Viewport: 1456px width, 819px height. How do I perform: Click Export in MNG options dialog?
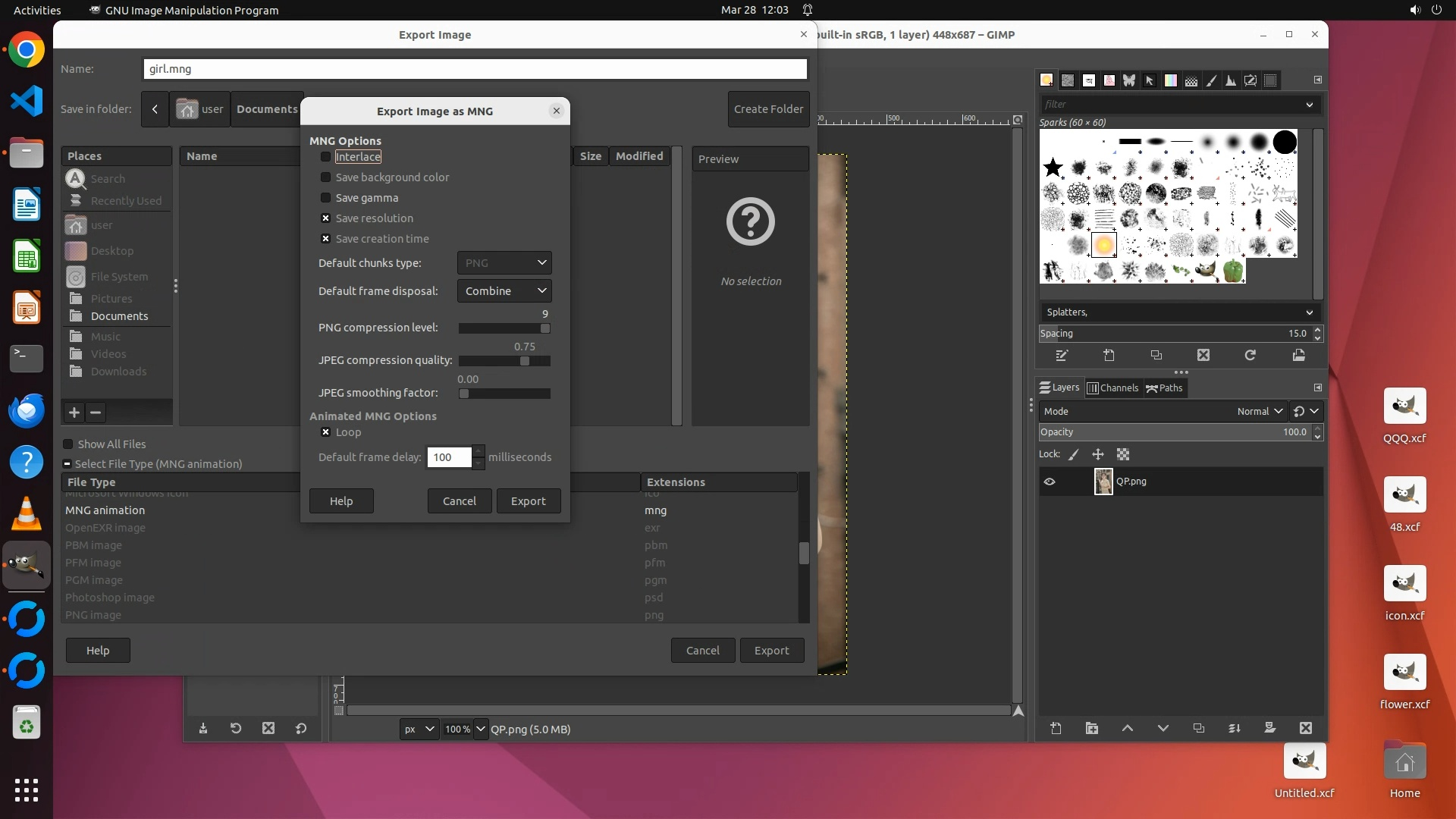(528, 501)
